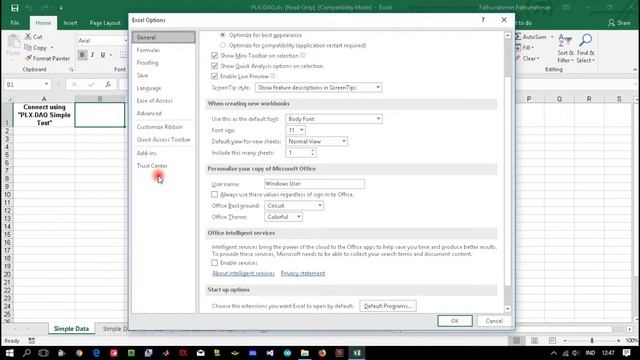Open Office Background dropdown showing Circuit

click(294, 206)
